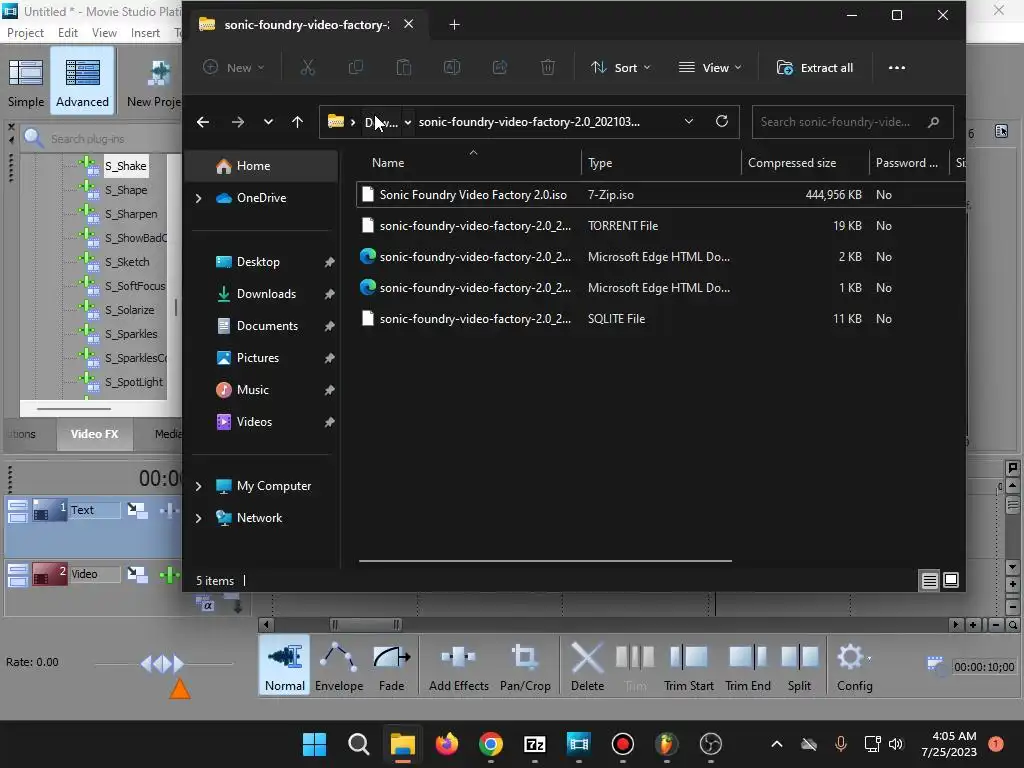Open See more options ellipsis in Explorer
Screen dimensions: 1024x768
pyautogui.click(x=897, y=67)
